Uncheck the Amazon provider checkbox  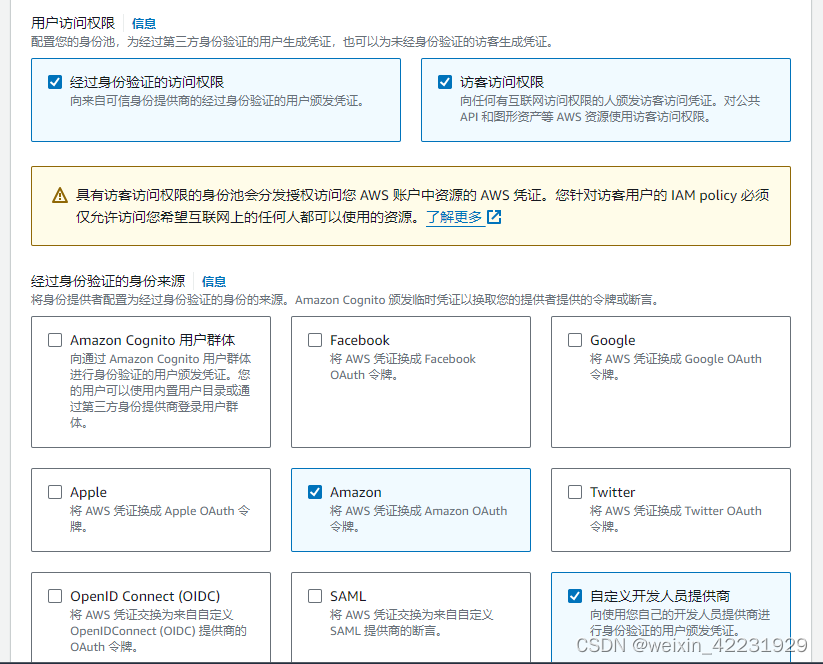(315, 492)
